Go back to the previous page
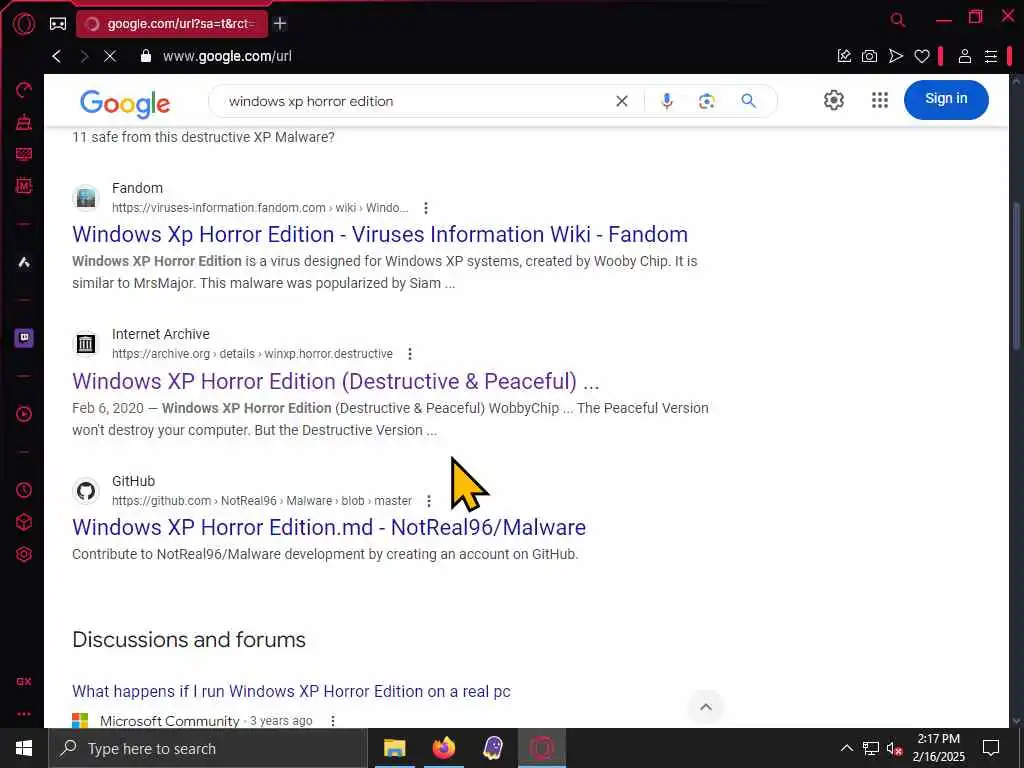 (x=57, y=56)
